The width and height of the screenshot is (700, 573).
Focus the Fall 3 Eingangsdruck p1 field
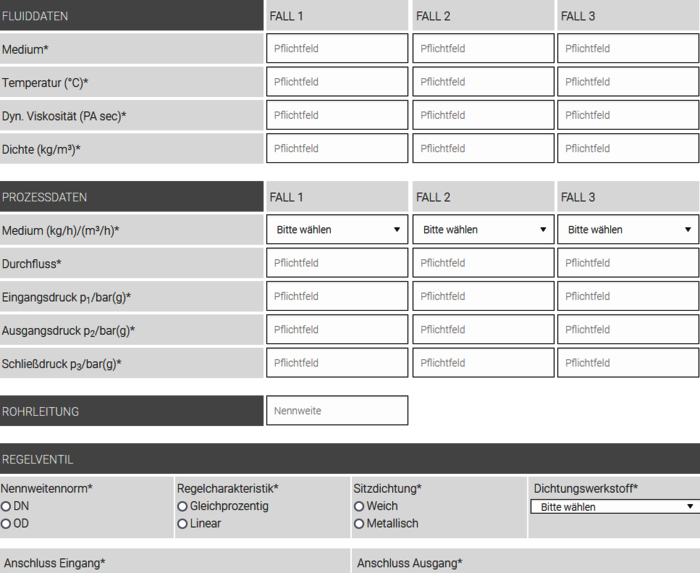coord(628,296)
